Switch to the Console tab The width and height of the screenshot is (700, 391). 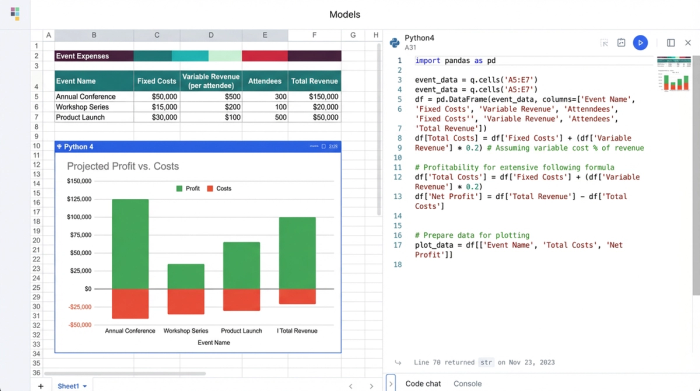[x=467, y=383]
